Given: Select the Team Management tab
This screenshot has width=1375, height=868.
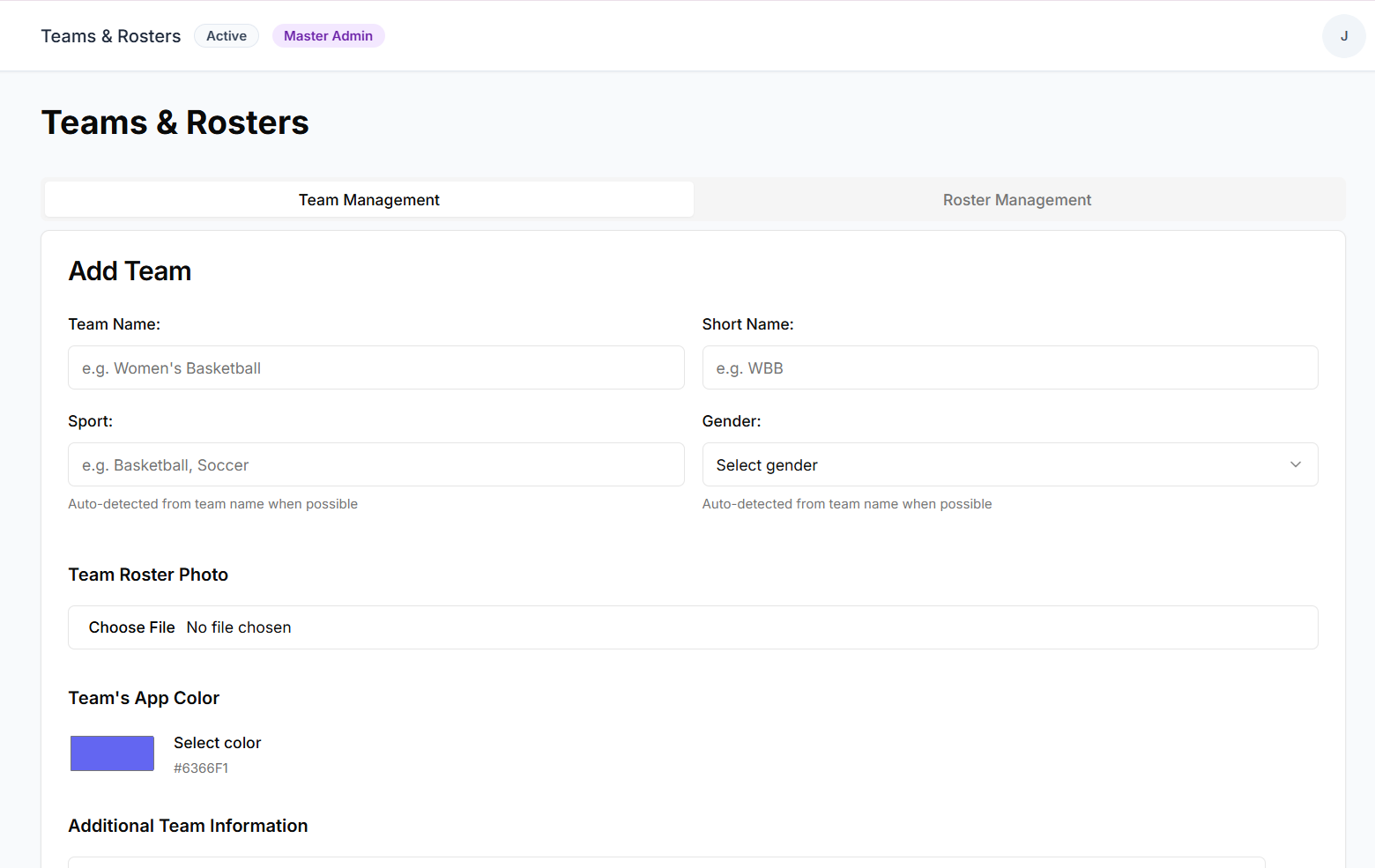Looking at the screenshot, I should [368, 200].
